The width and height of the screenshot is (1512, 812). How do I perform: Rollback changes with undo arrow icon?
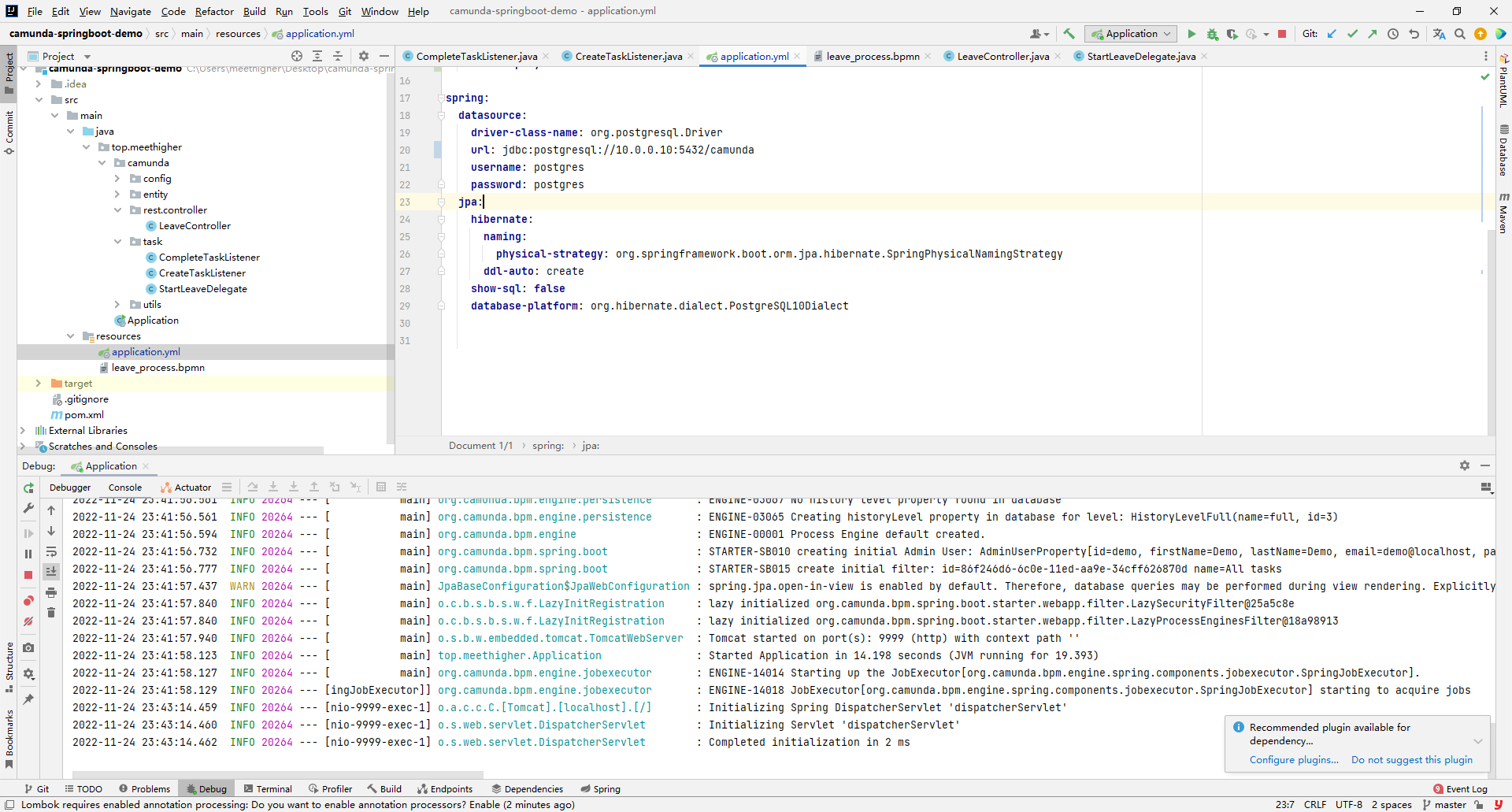1414,34
